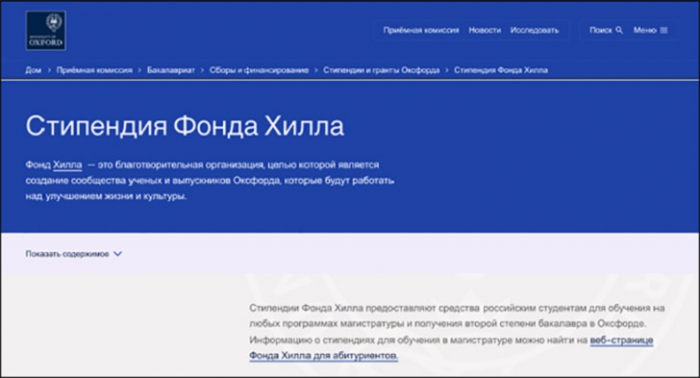This screenshot has width=700, height=378.
Task: Click the University of Oxford logo
Action: pos(46,30)
